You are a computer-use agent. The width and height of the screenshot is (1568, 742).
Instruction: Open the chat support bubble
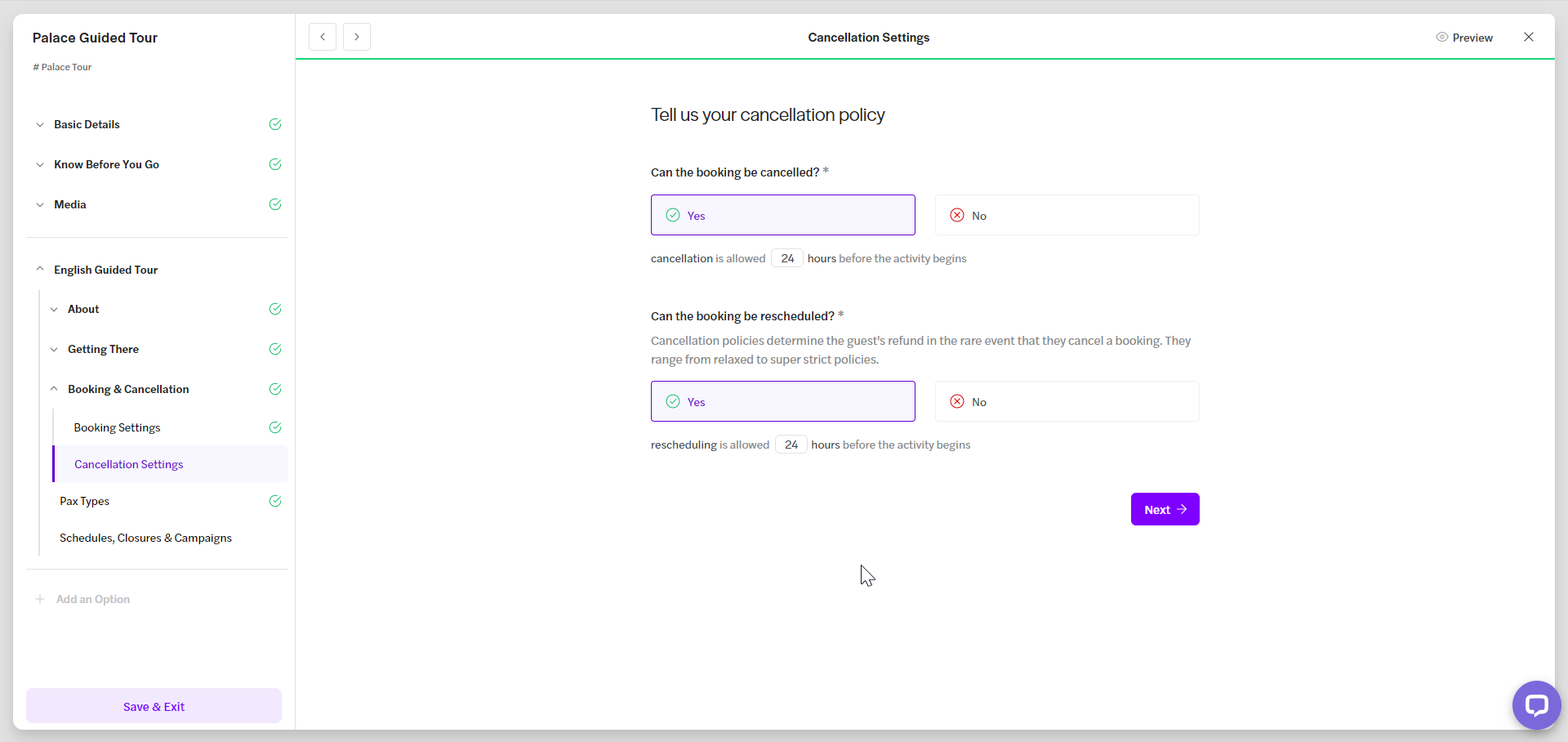[1536, 704]
